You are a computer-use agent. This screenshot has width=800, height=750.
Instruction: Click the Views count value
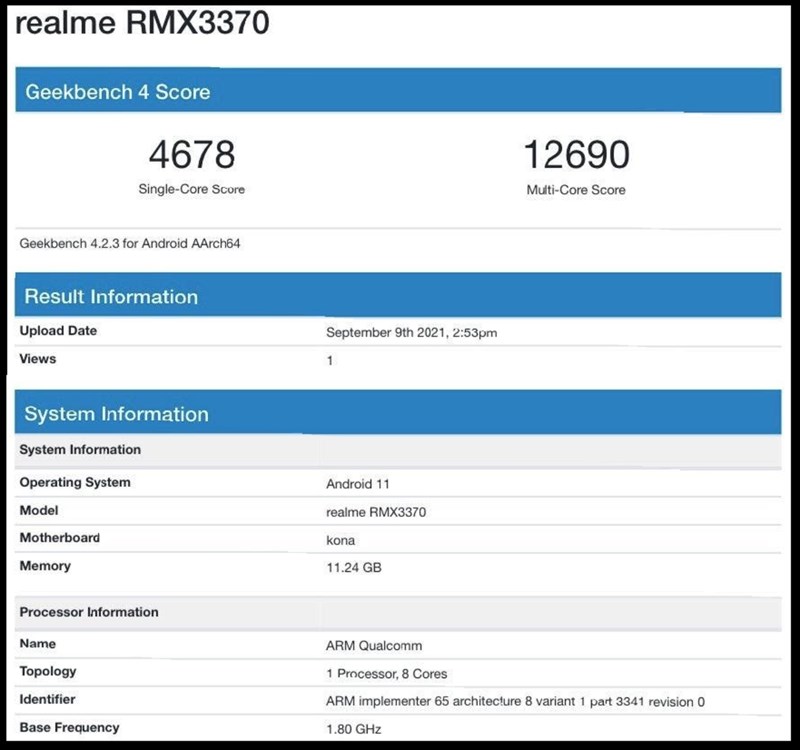(x=330, y=359)
